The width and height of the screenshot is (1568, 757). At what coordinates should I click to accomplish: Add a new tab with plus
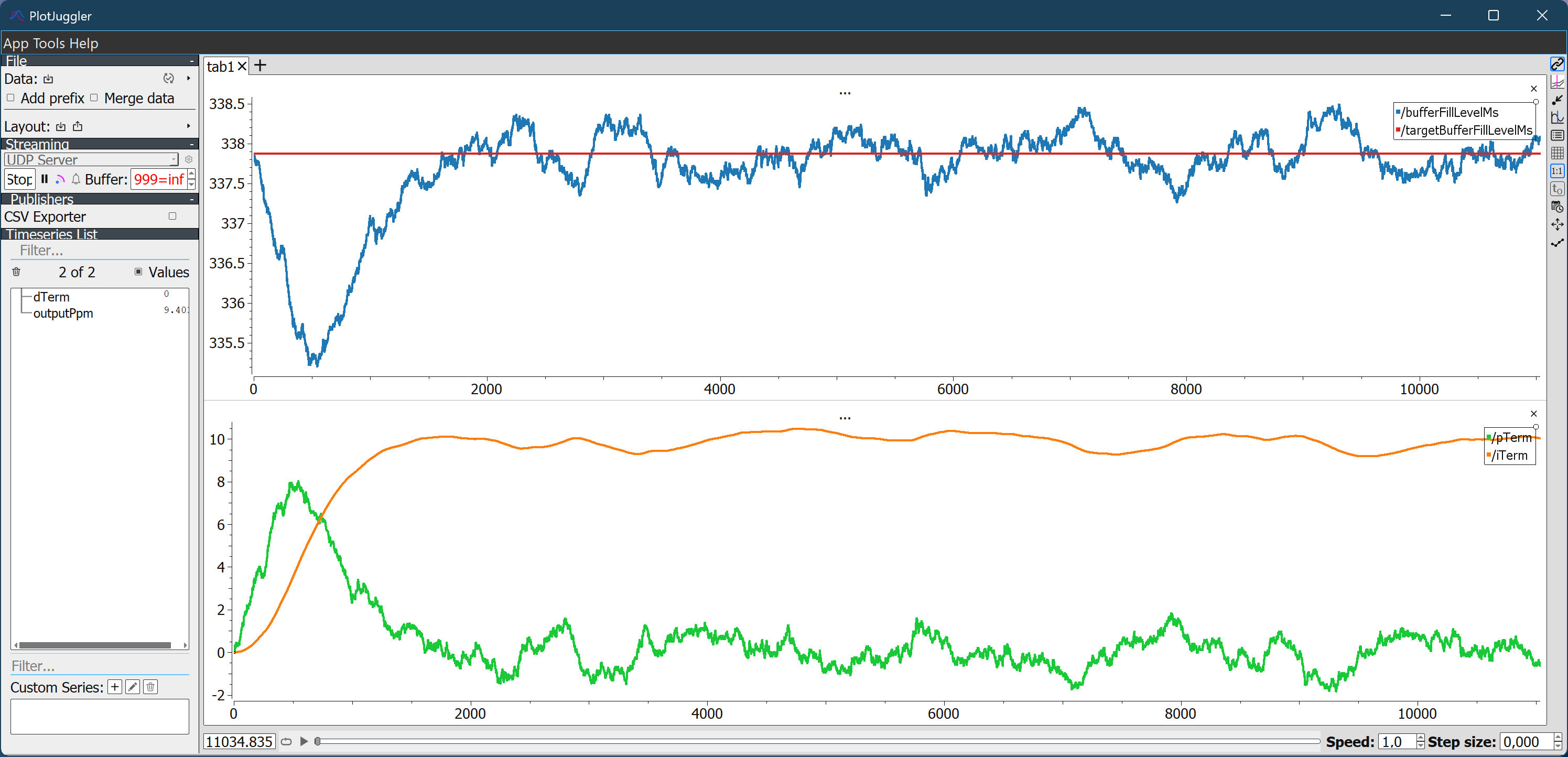click(x=260, y=66)
